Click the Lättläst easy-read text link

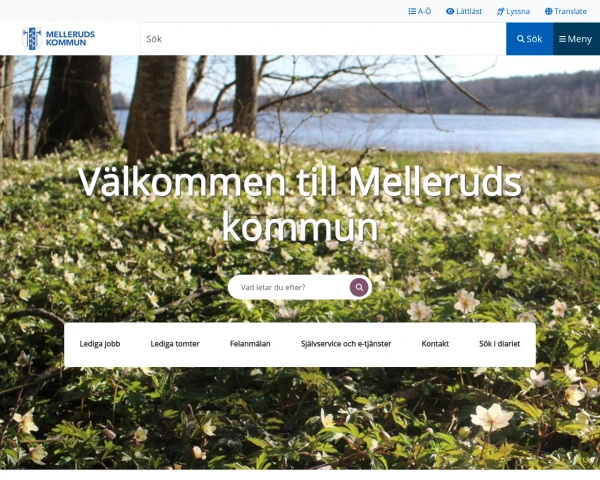coord(469,11)
